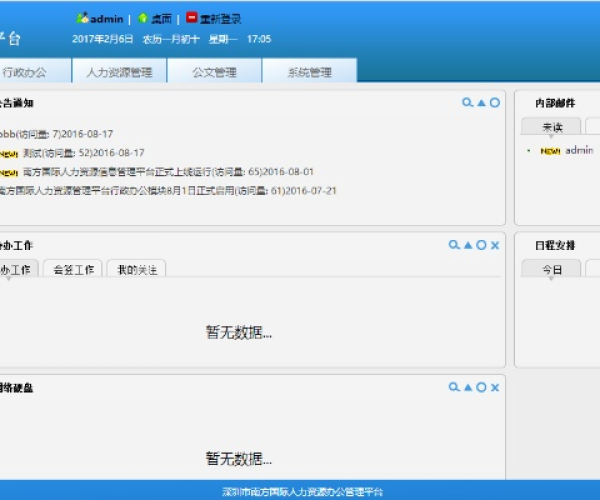
Task: Open the 桌面 link in header
Action: 161,19
